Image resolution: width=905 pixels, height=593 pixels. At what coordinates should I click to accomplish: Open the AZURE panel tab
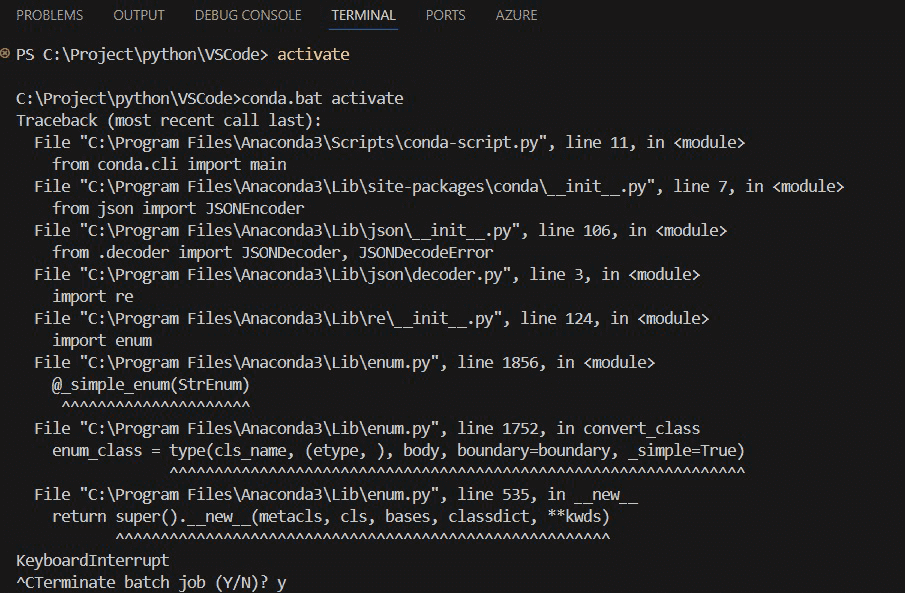(516, 15)
